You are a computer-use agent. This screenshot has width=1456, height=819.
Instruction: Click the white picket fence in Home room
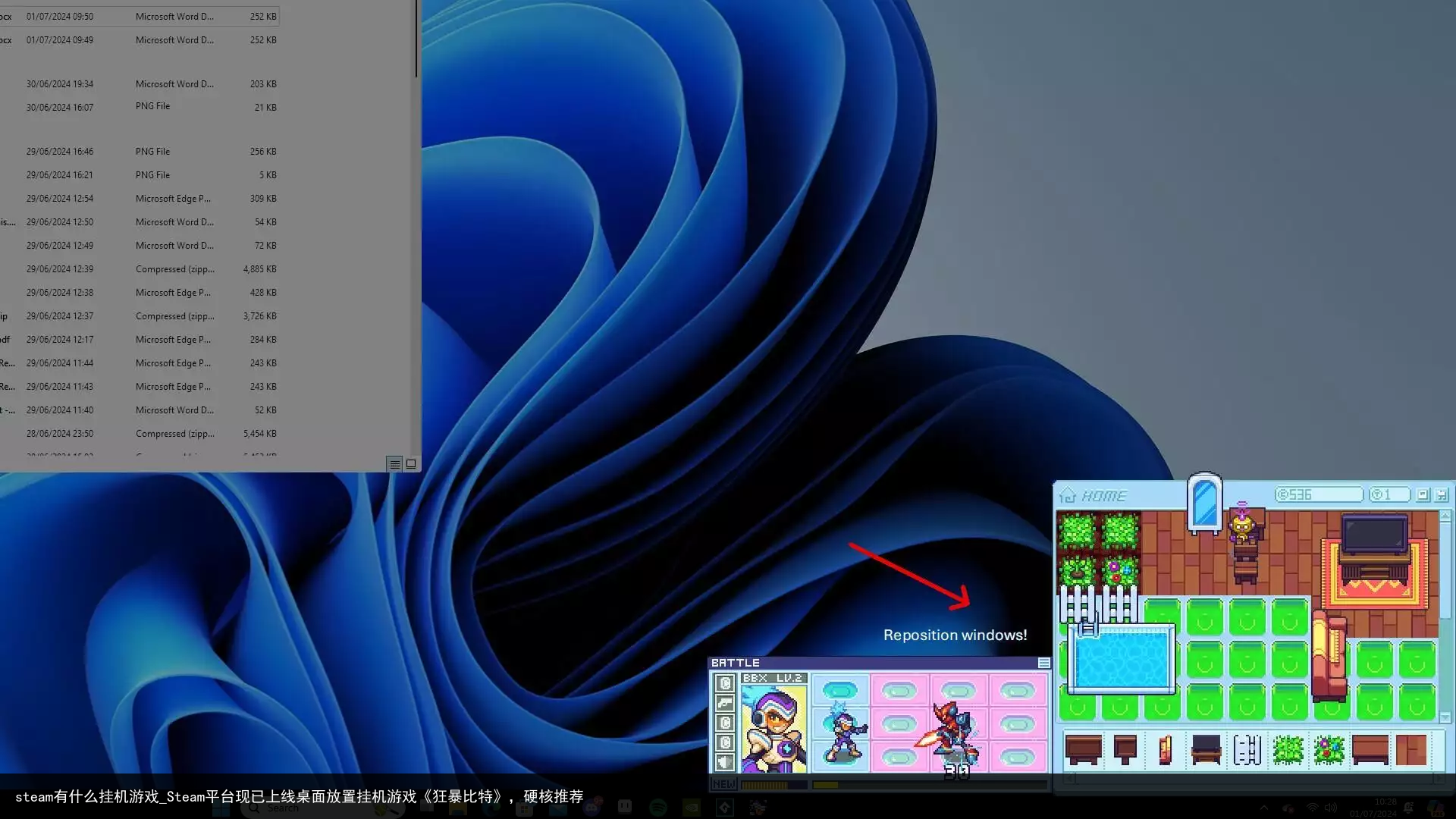click(x=1098, y=604)
